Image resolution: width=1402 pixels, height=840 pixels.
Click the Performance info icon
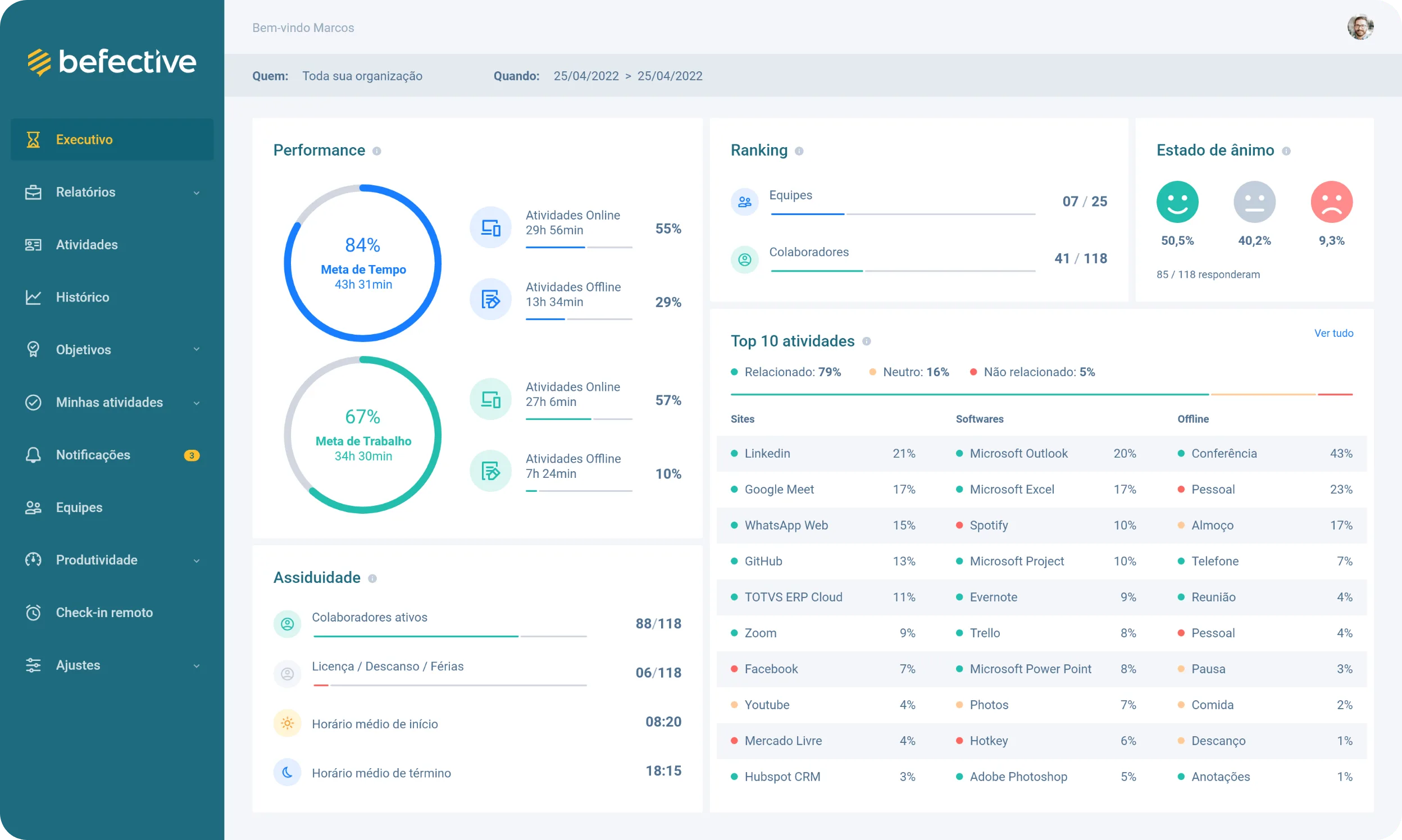click(x=376, y=151)
